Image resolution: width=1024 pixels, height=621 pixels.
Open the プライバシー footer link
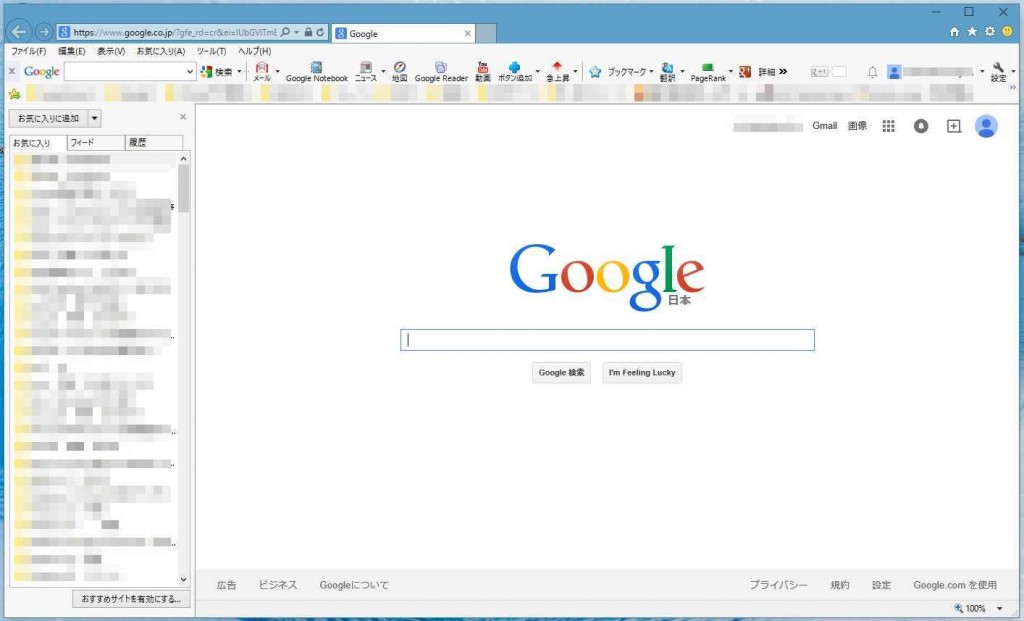[x=778, y=585]
